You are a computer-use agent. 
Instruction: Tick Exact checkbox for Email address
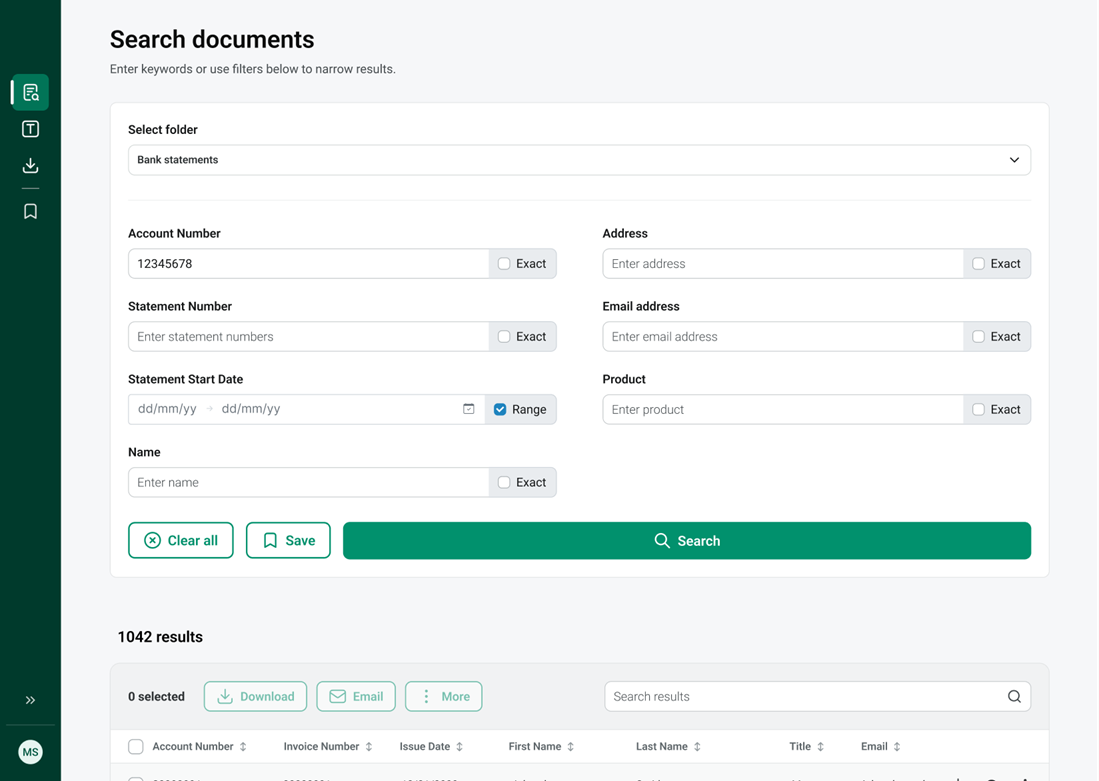[978, 337]
